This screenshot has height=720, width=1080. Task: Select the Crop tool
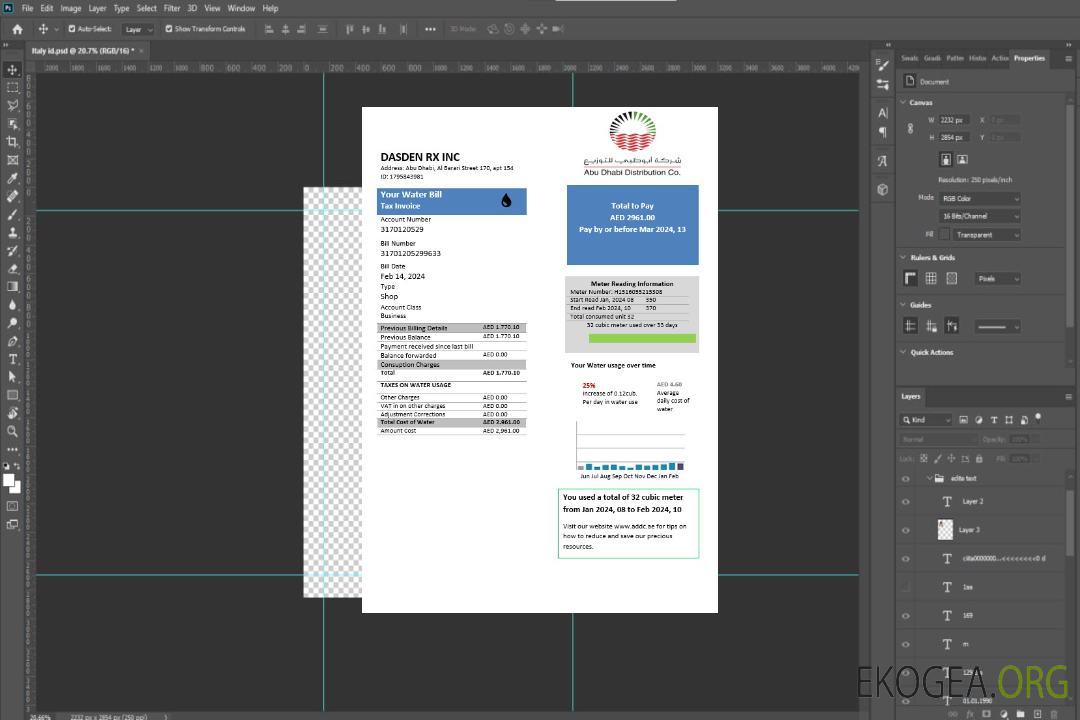pos(13,142)
